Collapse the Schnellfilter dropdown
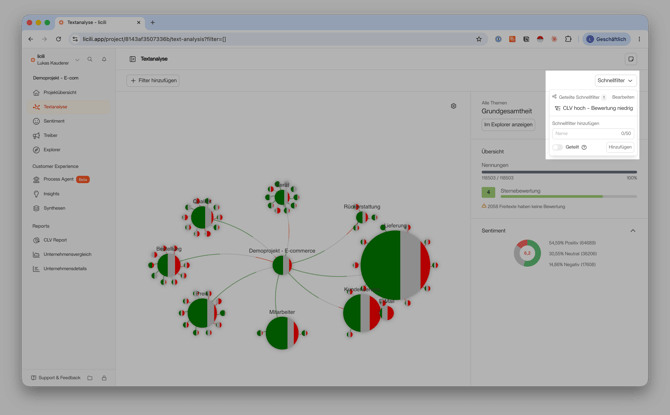 [x=615, y=80]
